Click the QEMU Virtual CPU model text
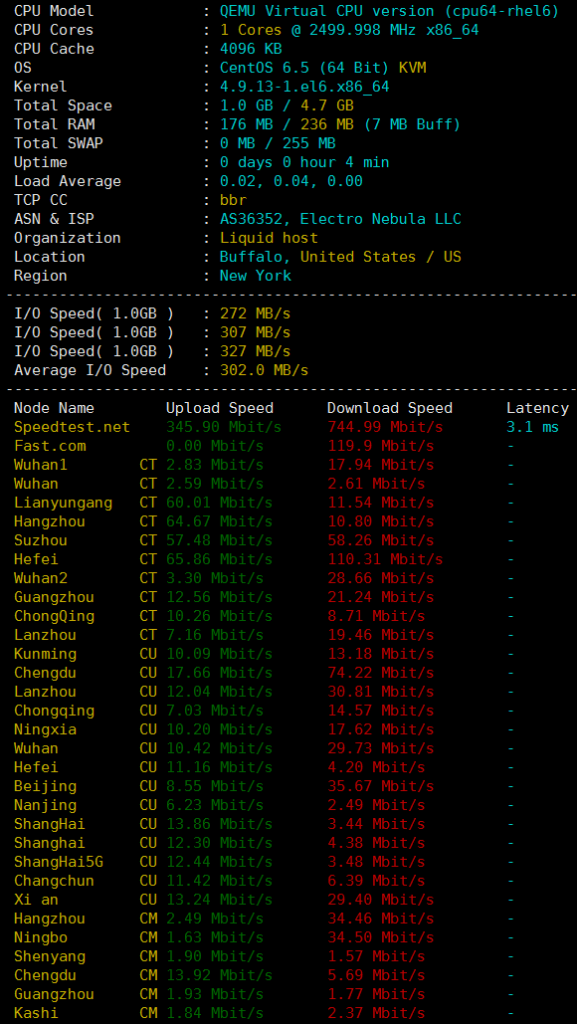 (389, 11)
